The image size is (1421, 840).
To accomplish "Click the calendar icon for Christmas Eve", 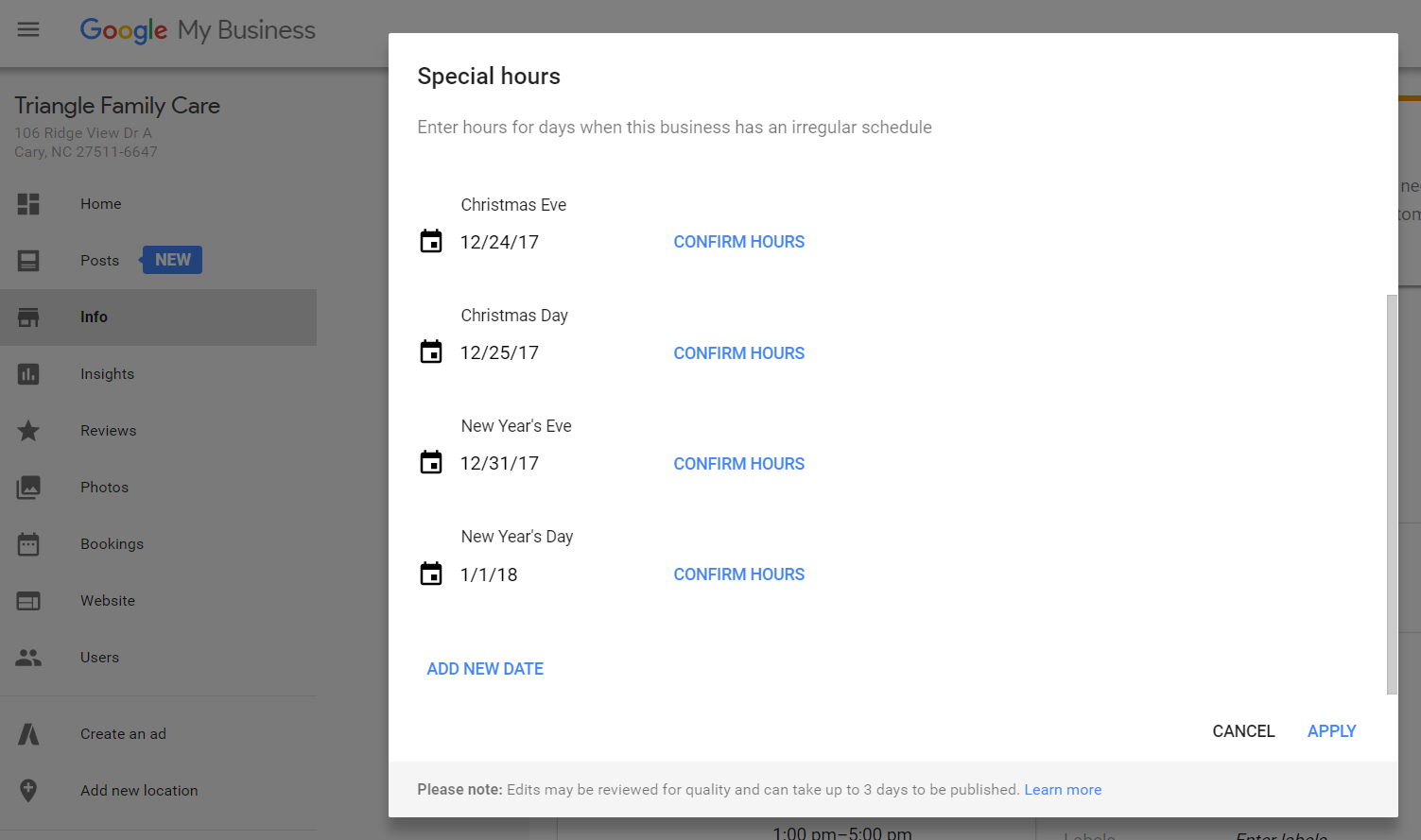I will pyautogui.click(x=431, y=242).
